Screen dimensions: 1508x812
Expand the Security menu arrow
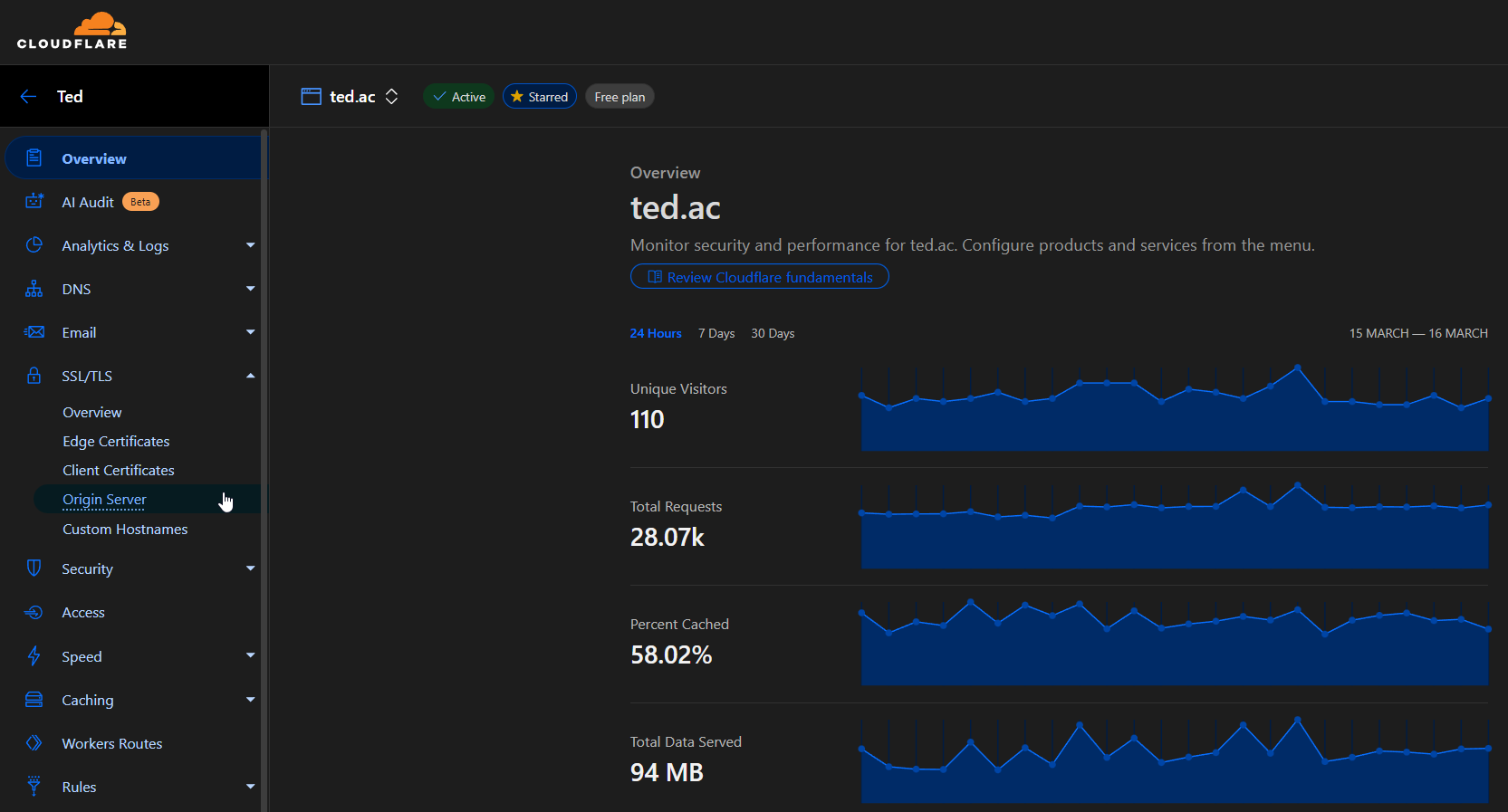pos(251,568)
